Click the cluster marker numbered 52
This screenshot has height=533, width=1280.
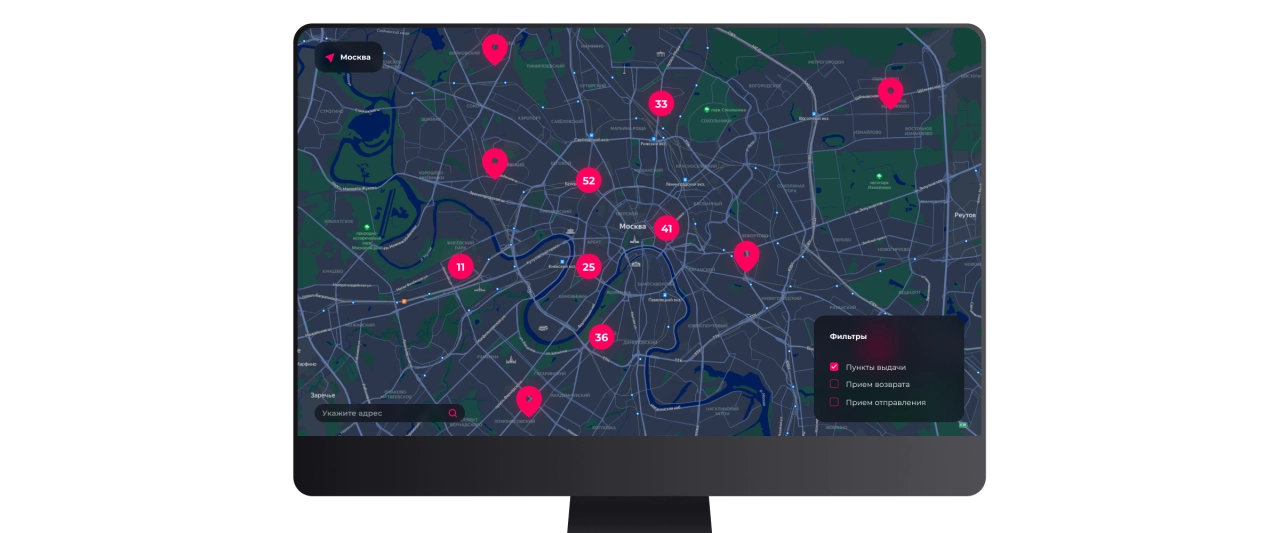(x=588, y=181)
